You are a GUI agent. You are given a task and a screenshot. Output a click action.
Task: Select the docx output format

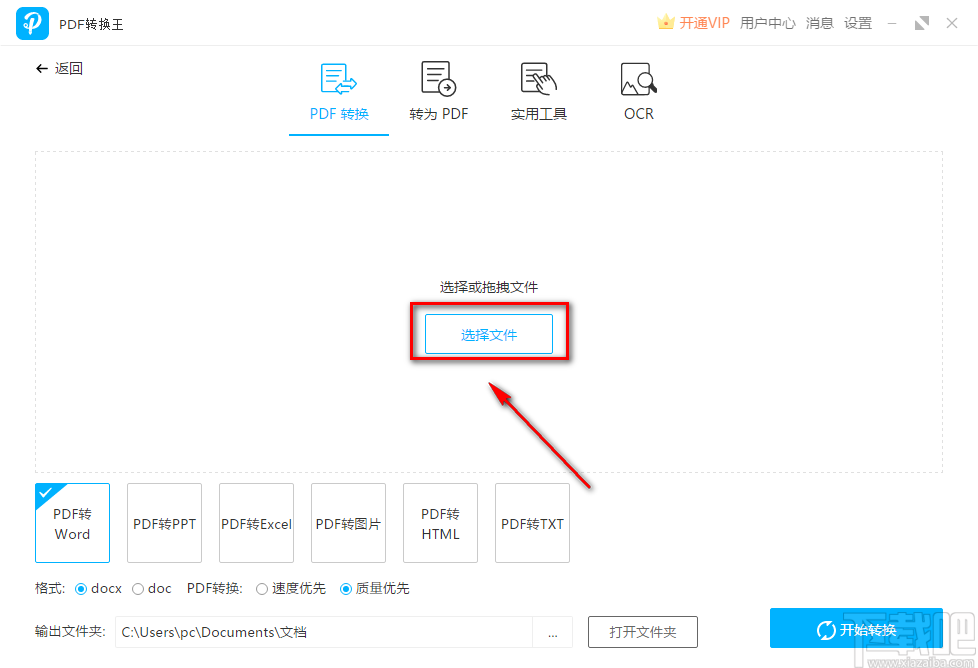[82, 588]
